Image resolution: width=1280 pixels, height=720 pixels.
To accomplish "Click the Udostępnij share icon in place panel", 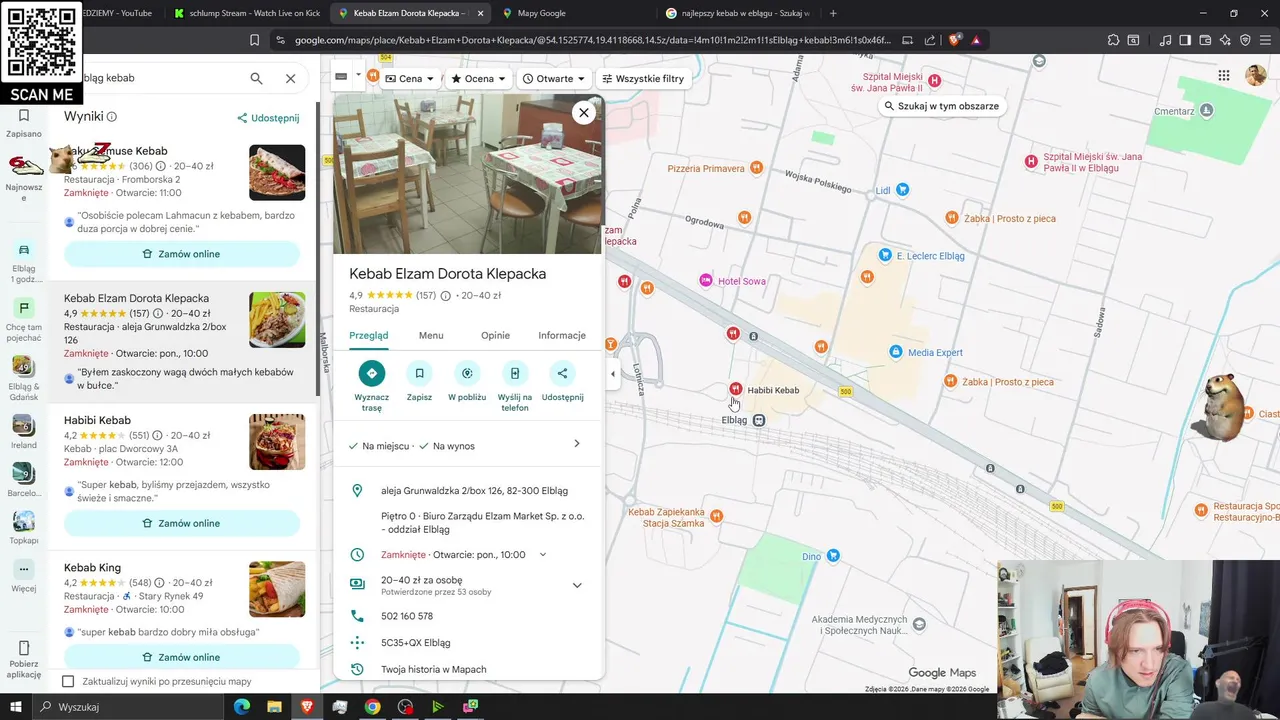I will tap(562, 373).
